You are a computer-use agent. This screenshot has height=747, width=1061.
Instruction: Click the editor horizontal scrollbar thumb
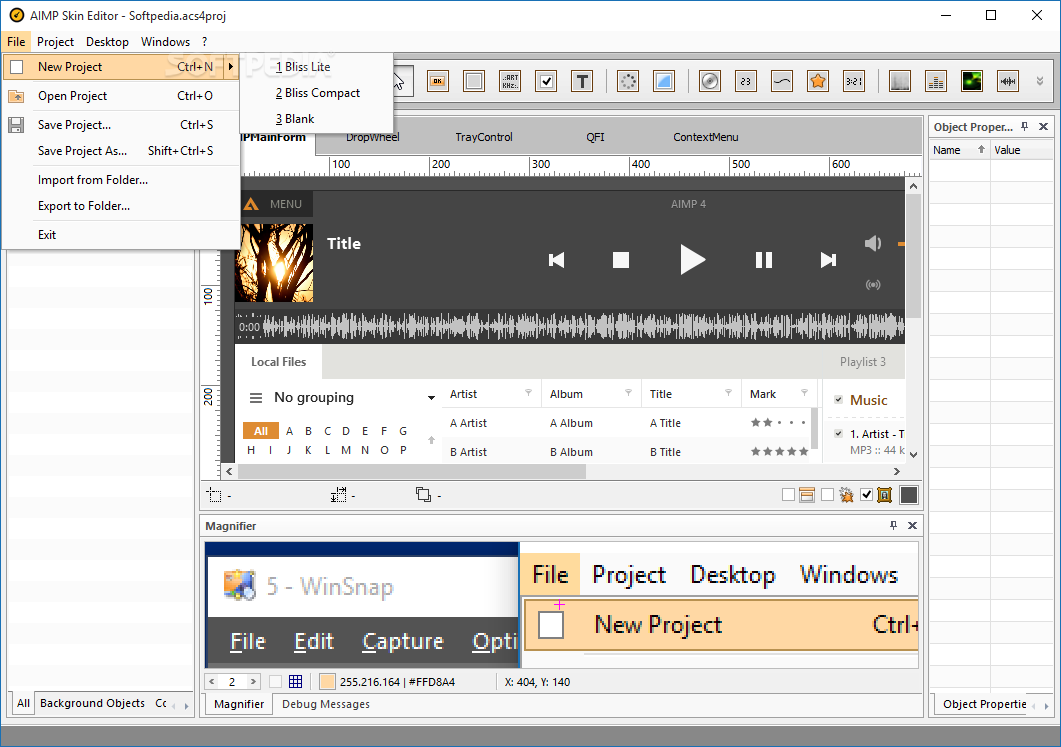[x=411, y=472]
